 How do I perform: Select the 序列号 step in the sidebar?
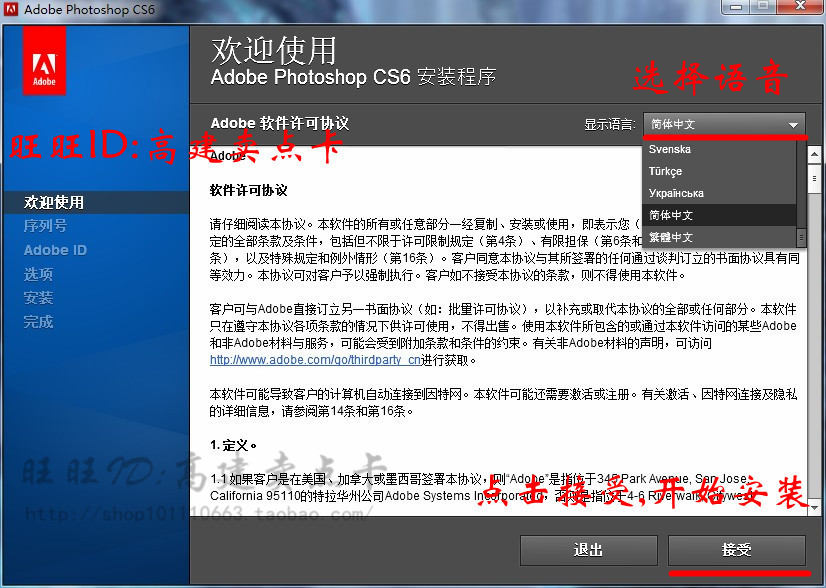45,226
